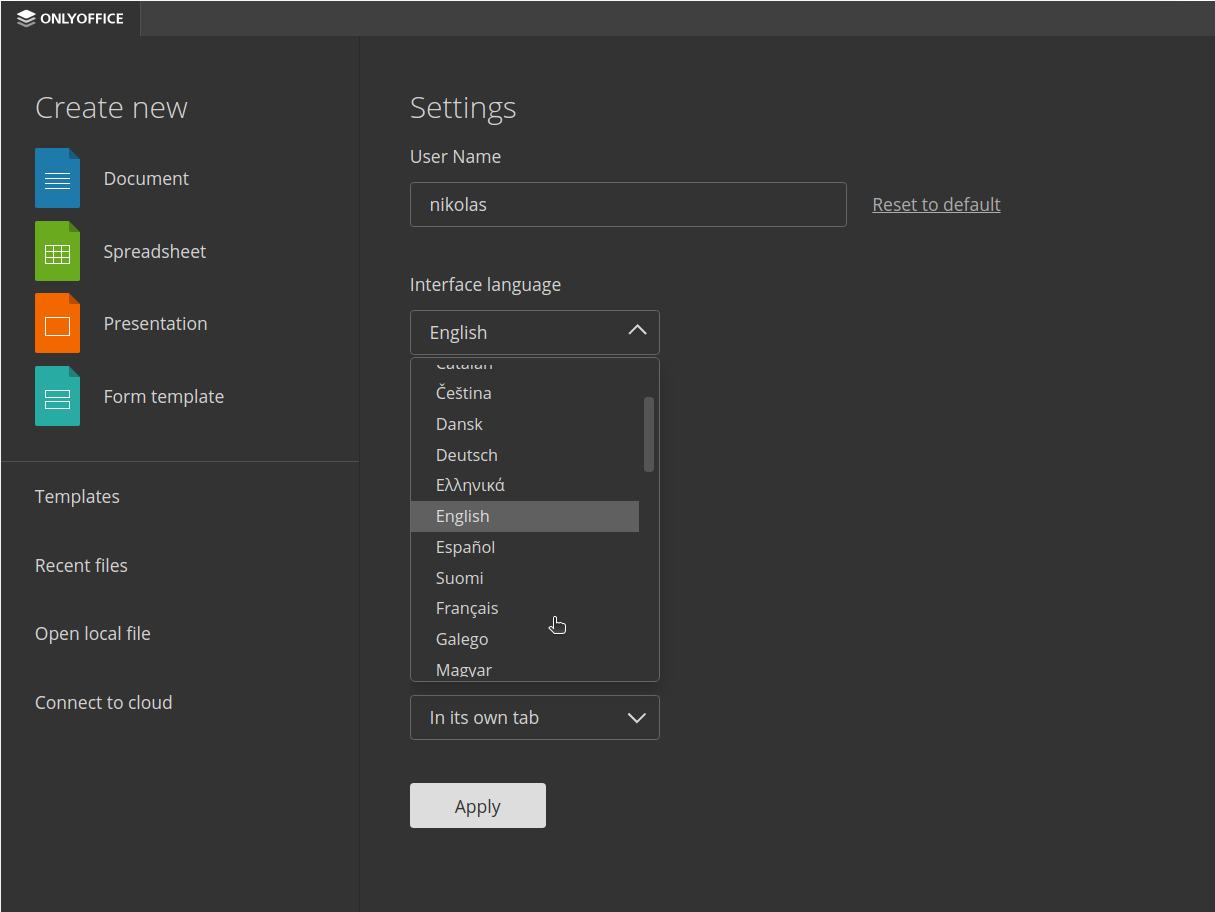Choose Français in the language list

466,608
